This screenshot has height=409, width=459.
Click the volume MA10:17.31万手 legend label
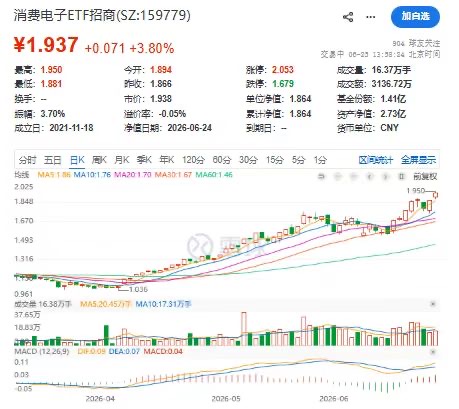tap(164, 304)
